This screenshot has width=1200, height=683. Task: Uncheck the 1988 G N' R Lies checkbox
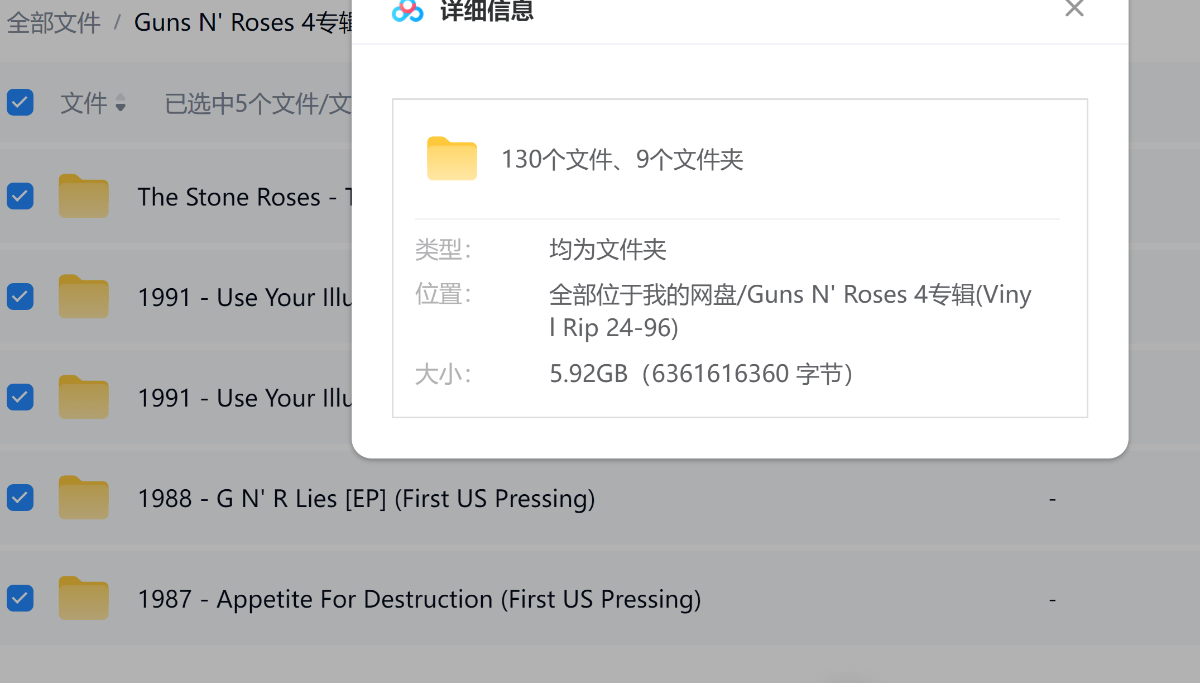click(x=20, y=497)
